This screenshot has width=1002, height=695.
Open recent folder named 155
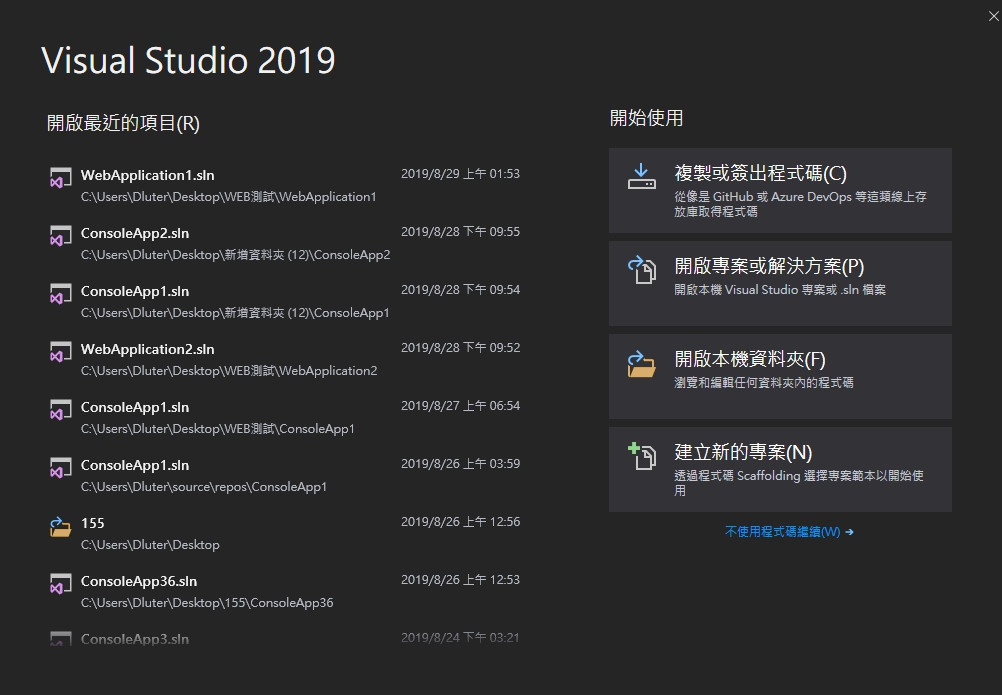pos(284,533)
